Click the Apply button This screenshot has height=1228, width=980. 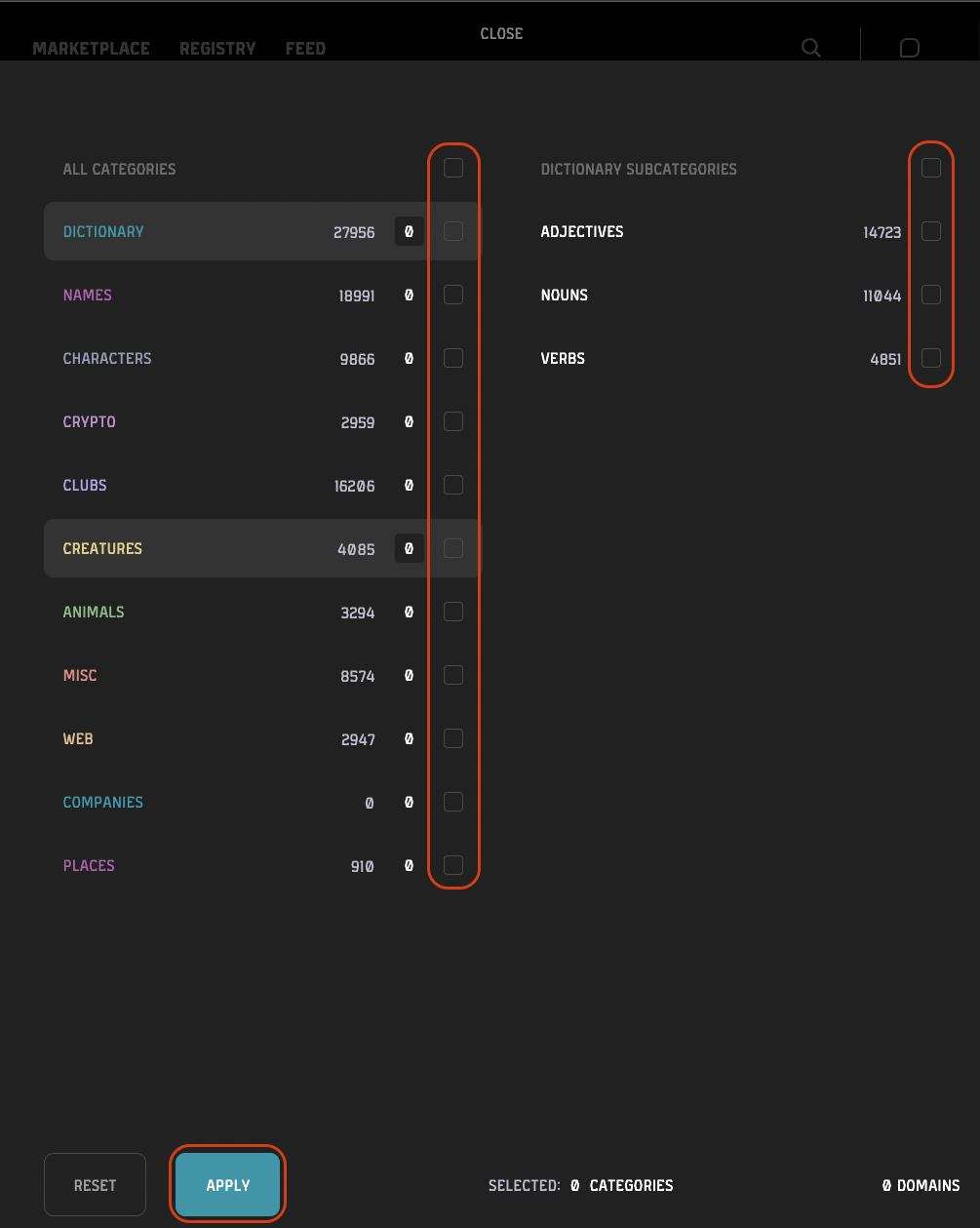[x=227, y=1184]
